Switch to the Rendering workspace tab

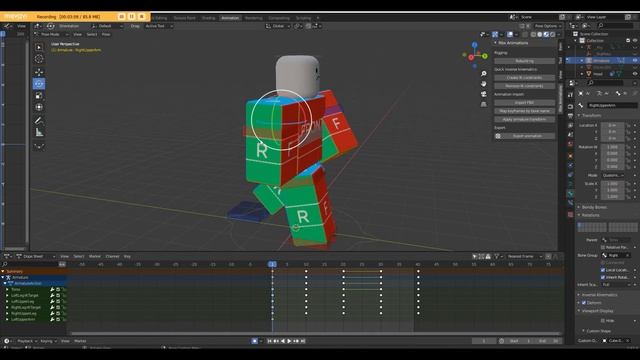click(x=253, y=18)
